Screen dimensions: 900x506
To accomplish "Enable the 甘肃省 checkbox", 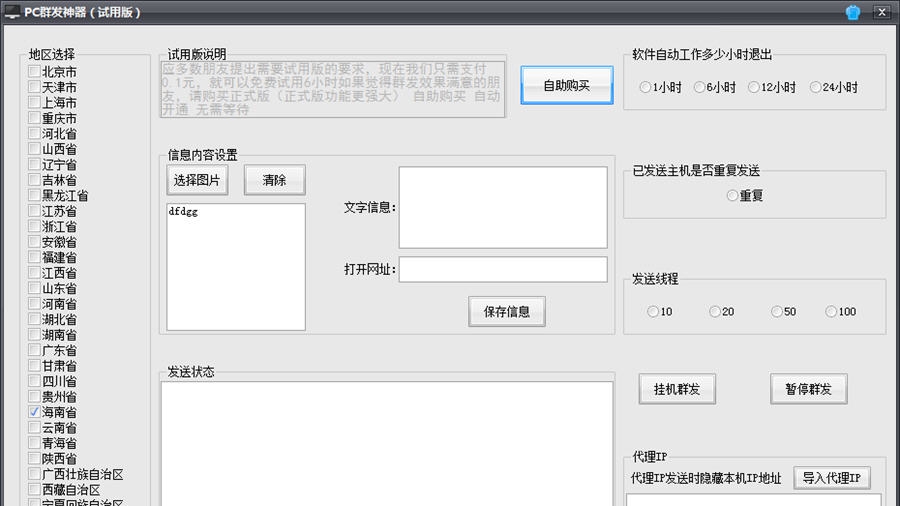I will (x=34, y=366).
